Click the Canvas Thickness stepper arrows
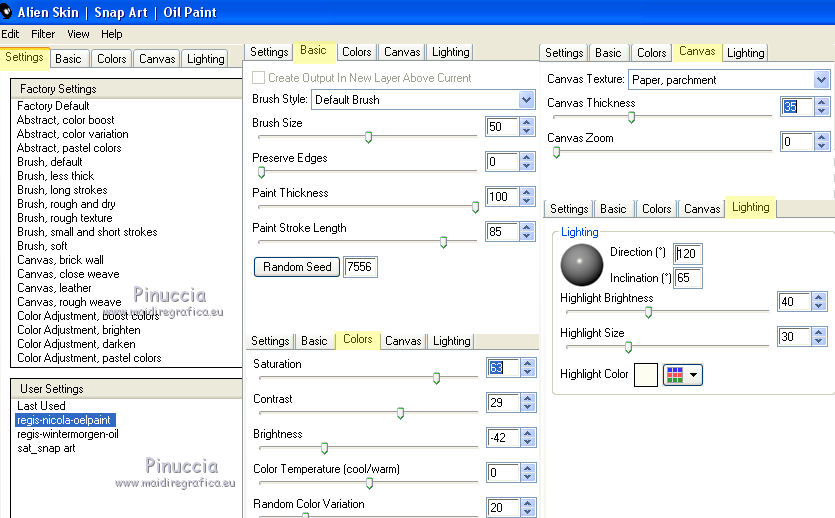835x518 pixels. tap(822, 106)
